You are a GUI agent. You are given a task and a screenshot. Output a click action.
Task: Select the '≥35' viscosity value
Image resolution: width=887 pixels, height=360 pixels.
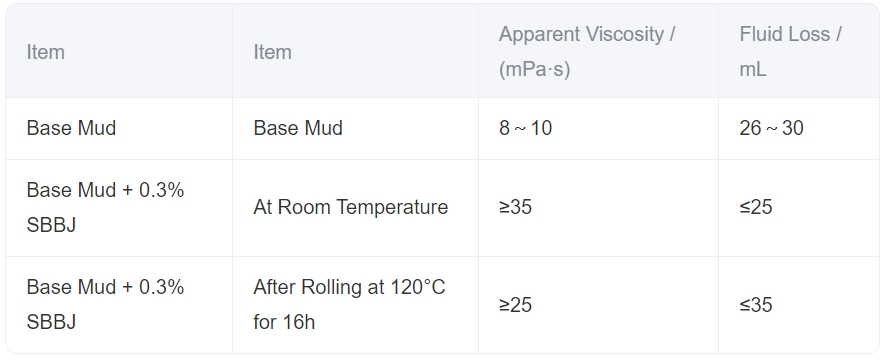coord(515,207)
